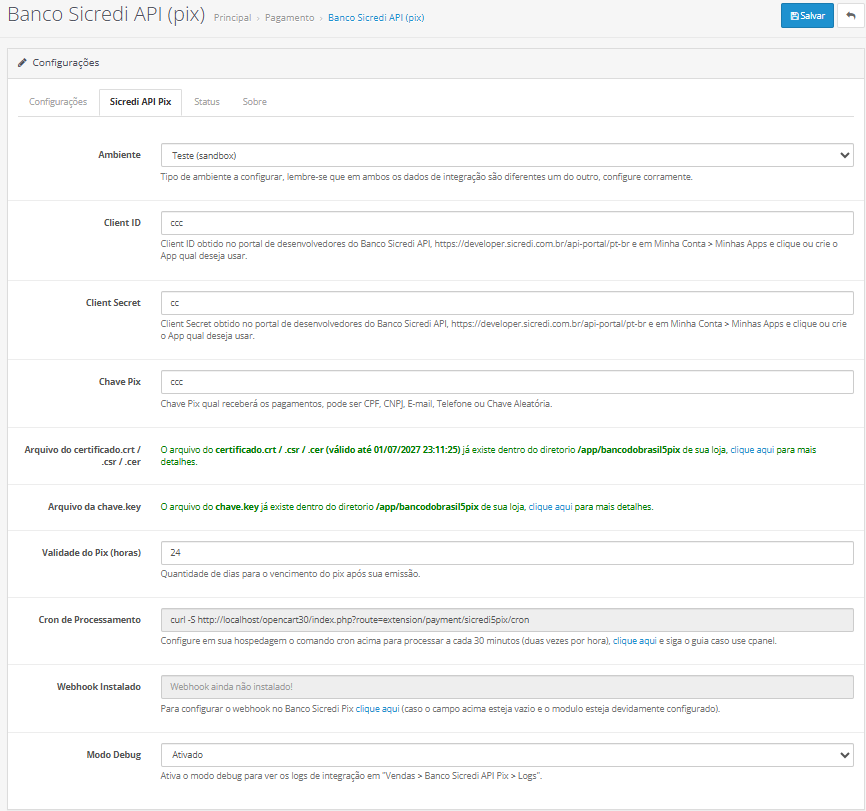Click into the Client Secret field
The image size is (866, 811).
506,302
